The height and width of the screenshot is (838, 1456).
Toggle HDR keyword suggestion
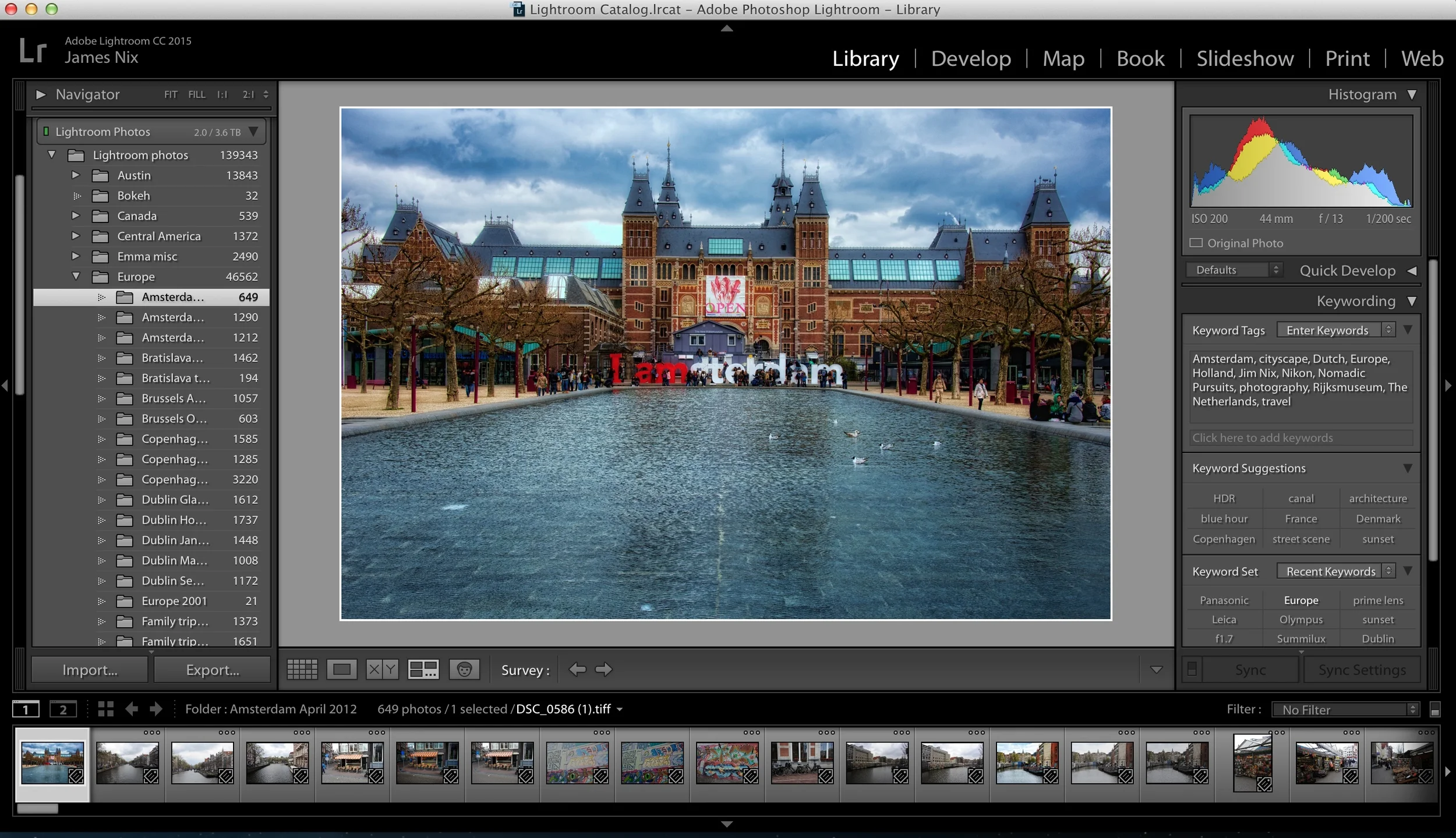point(1224,498)
